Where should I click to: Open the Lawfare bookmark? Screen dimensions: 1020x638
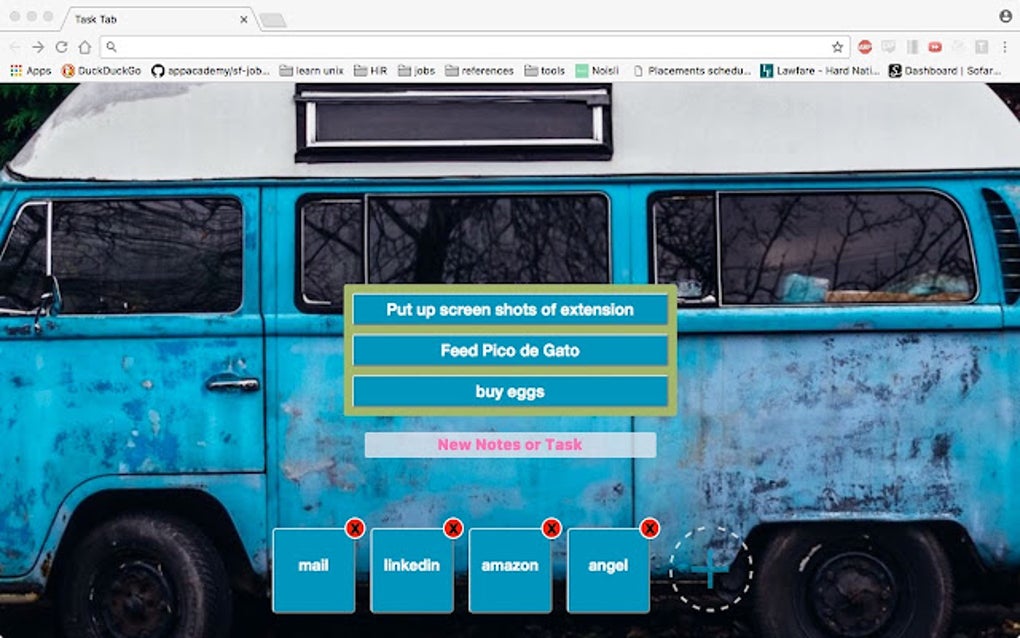pos(820,70)
